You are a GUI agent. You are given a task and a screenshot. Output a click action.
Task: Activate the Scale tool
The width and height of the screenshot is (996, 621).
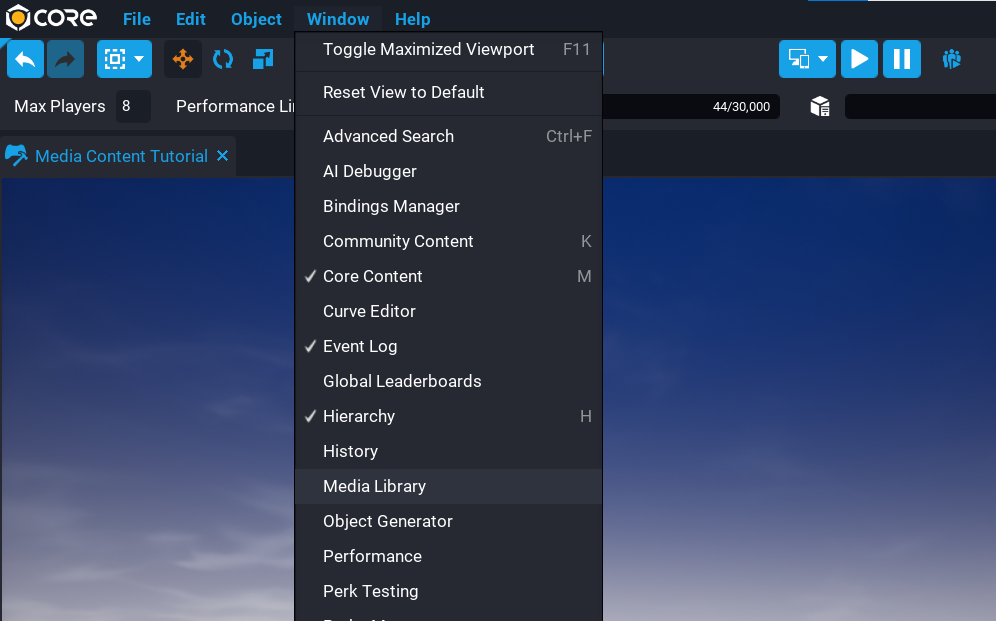pos(262,59)
